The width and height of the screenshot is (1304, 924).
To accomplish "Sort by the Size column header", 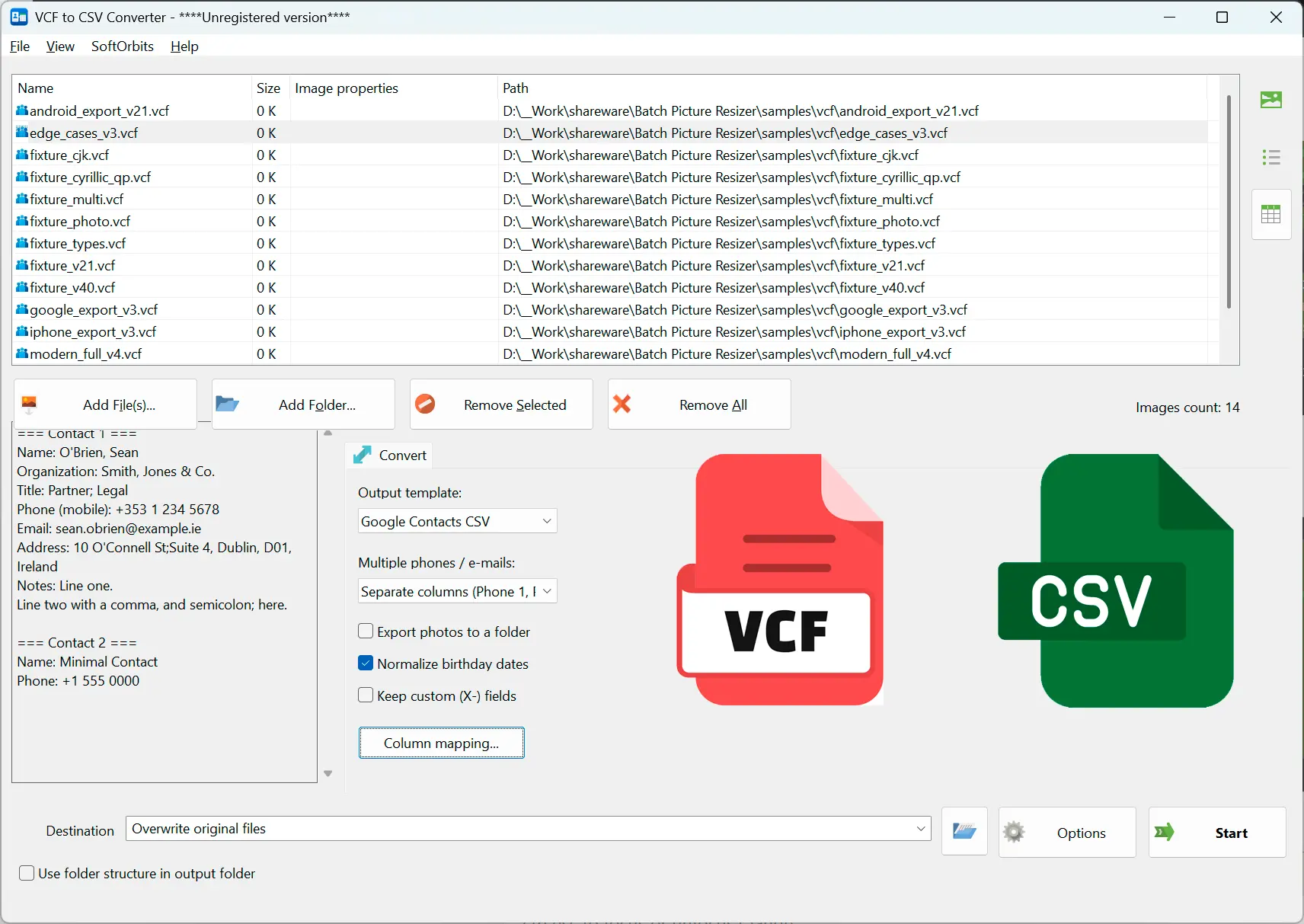I will 269,88.
